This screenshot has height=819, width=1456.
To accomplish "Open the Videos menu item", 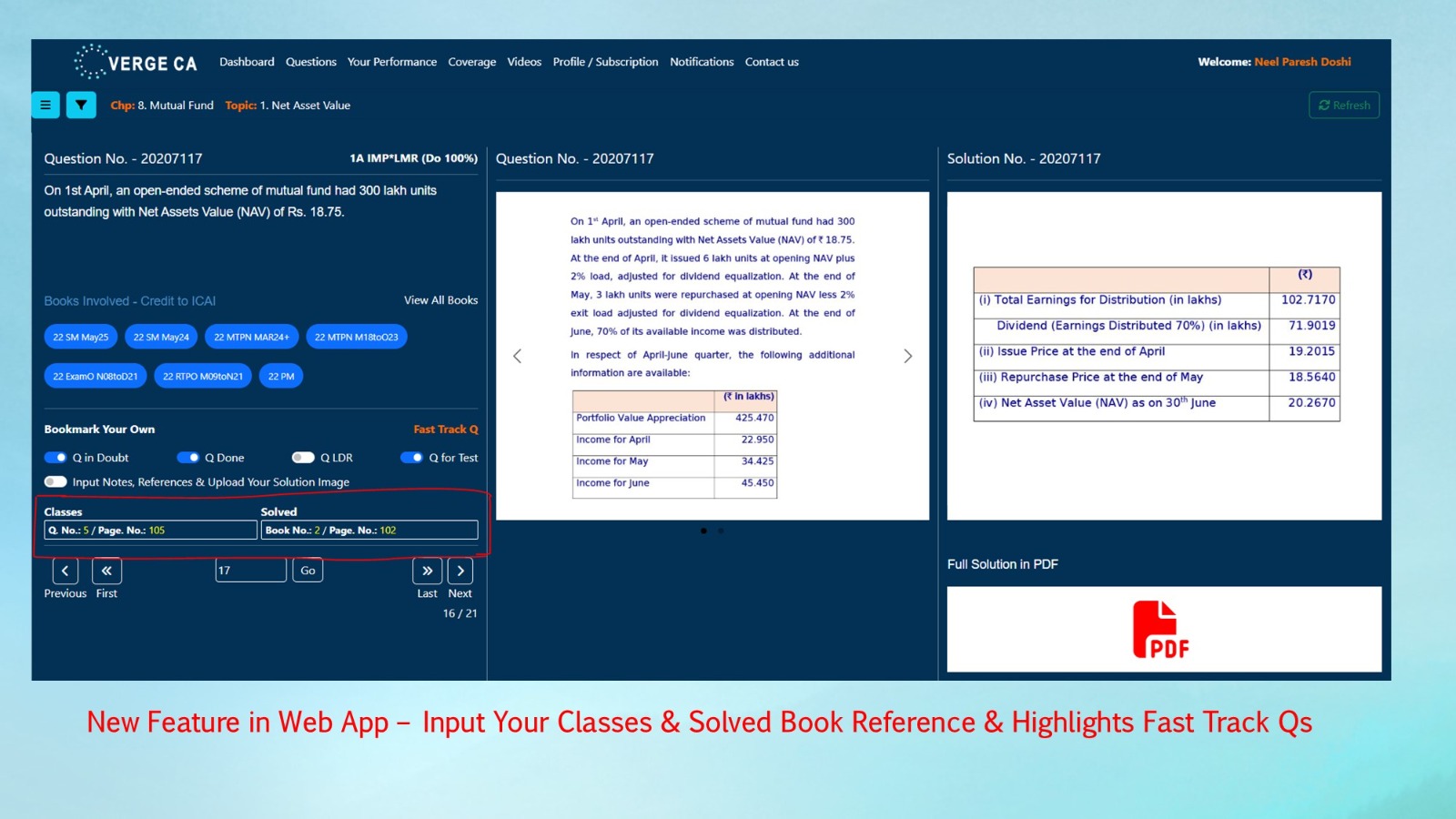I will (x=524, y=62).
